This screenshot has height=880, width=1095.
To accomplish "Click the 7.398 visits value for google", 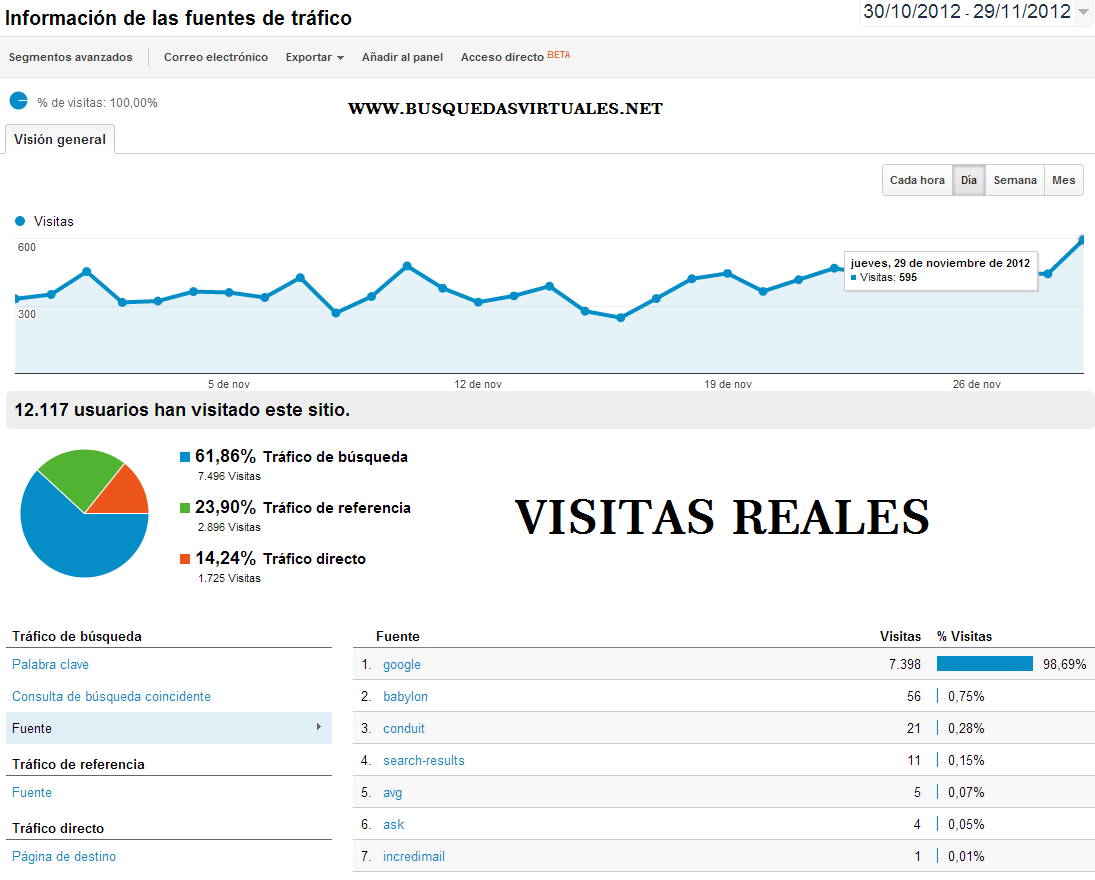I will (904, 664).
